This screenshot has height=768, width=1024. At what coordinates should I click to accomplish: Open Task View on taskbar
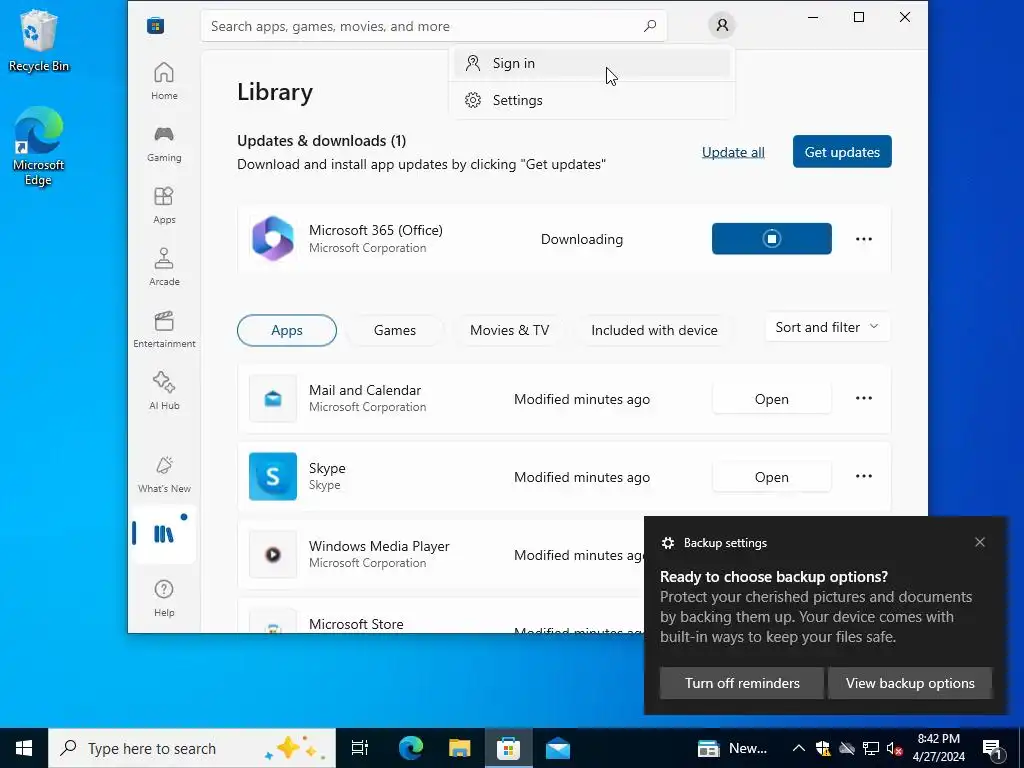[360, 748]
